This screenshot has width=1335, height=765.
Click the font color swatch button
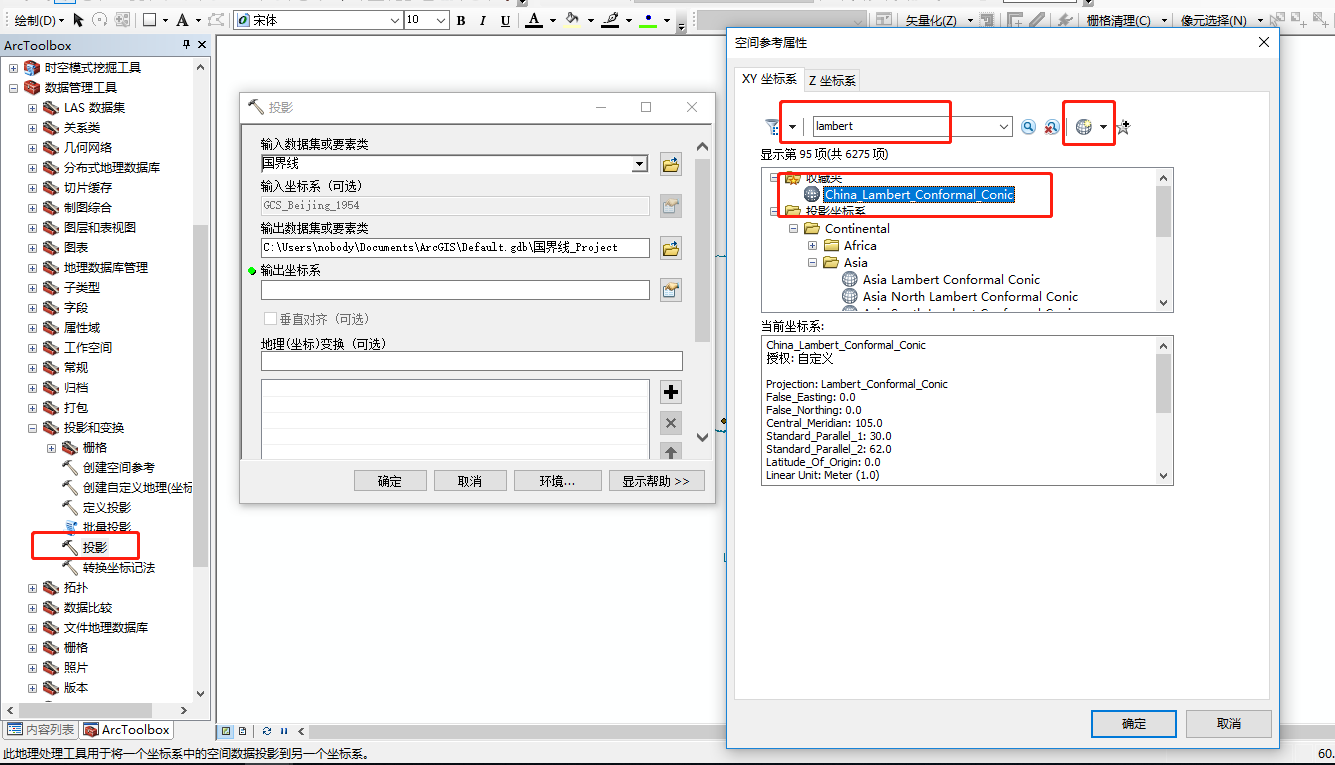point(534,21)
